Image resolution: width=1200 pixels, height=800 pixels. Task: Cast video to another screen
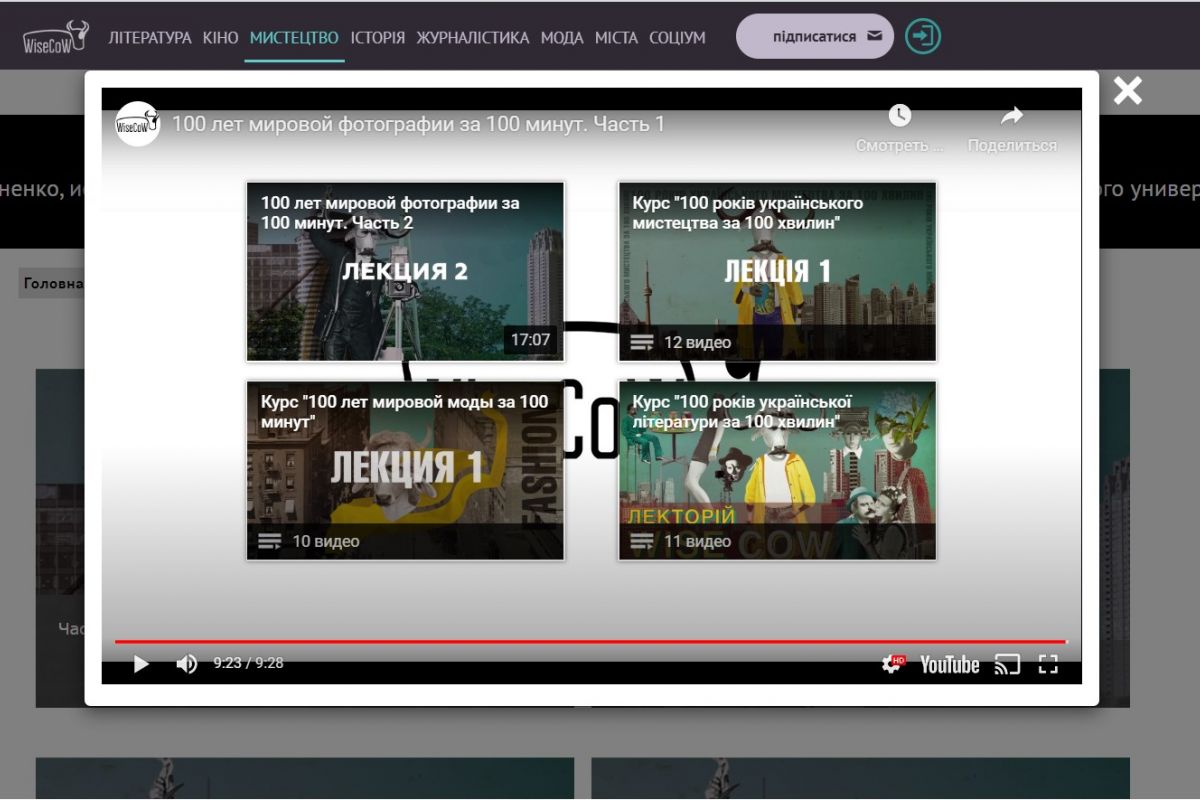click(x=1006, y=664)
